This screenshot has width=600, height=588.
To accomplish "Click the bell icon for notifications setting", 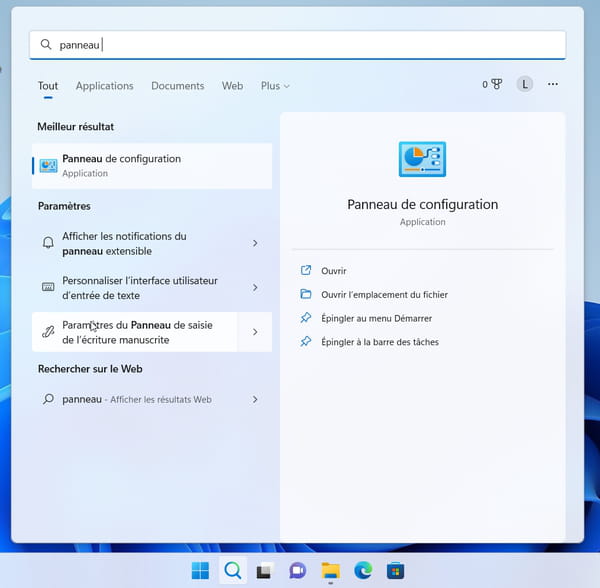I will tap(48, 243).
